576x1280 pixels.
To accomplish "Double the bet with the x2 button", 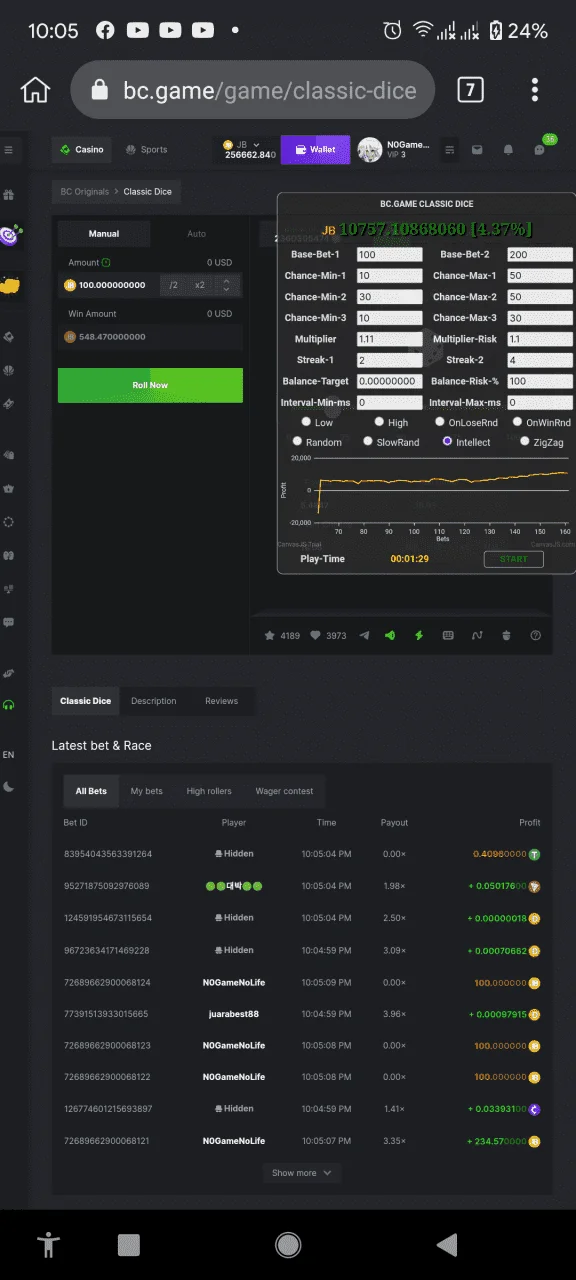I will [200, 285].
